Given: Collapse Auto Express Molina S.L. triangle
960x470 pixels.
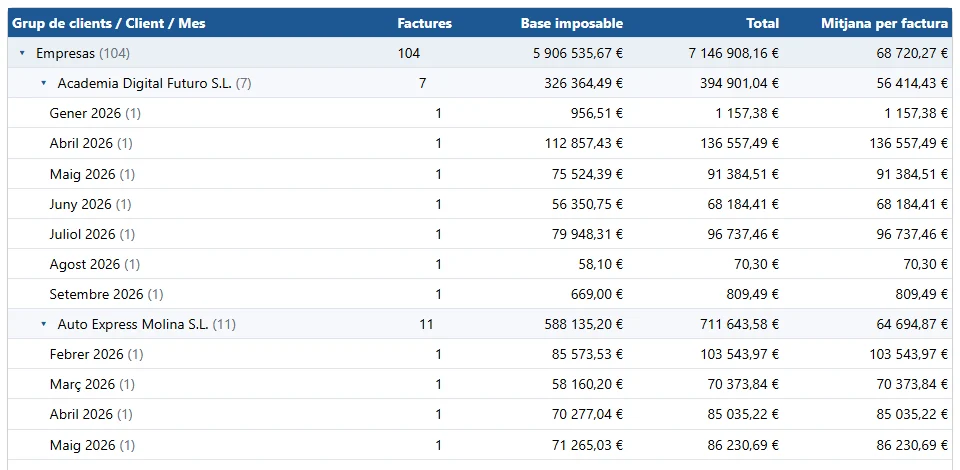Looking at the screenshot, I should (x=43, y=324).
